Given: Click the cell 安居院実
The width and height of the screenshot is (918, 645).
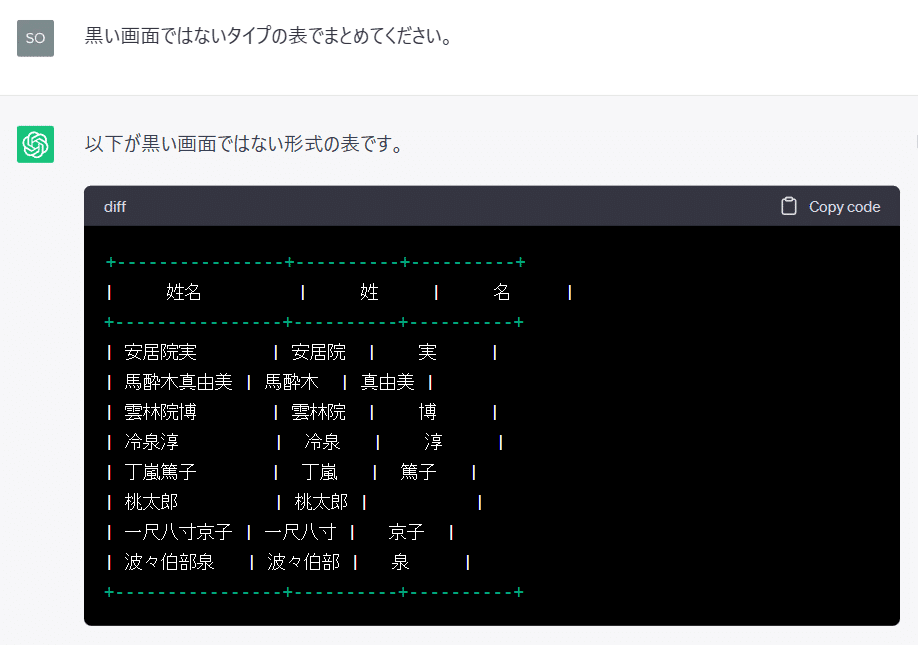Looking at the screenshot, I should [x=160, y=352].
